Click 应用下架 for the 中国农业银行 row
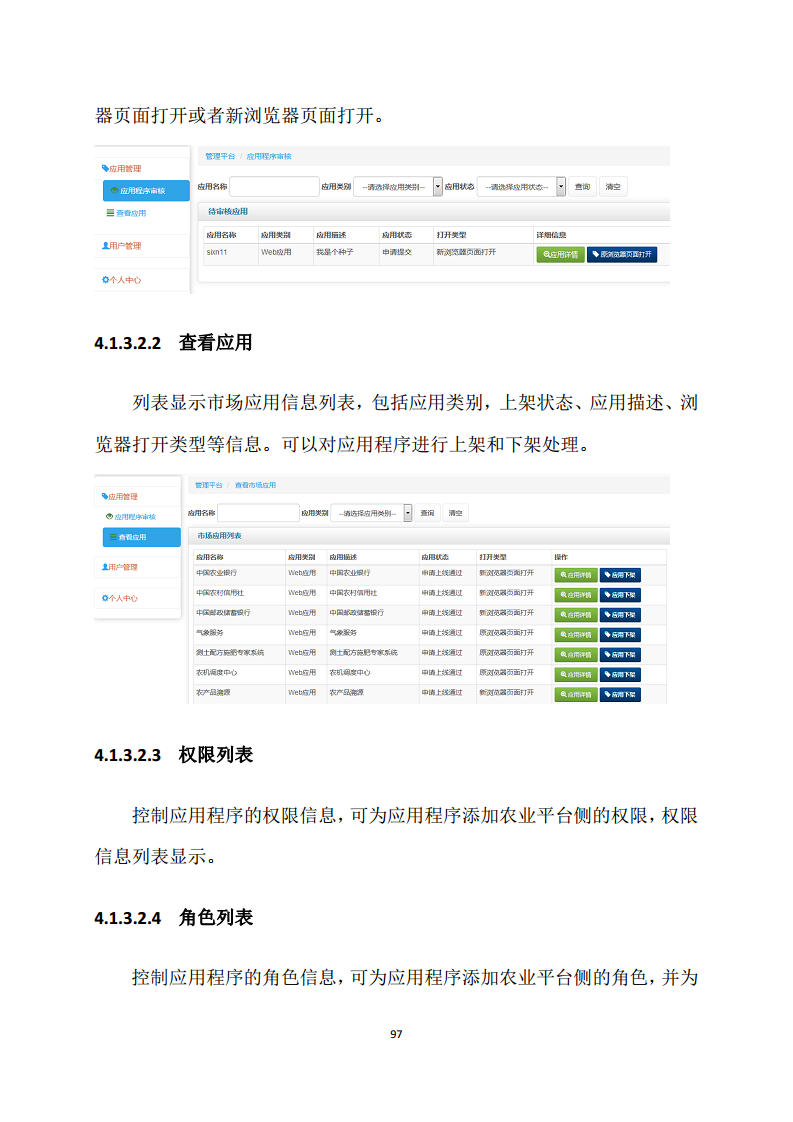Screen dimensions: 793x1122 coord(621,575)
